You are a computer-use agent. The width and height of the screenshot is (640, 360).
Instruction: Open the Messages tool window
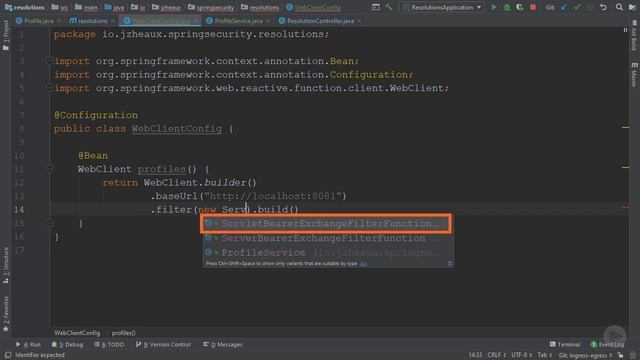click(223, 344)
